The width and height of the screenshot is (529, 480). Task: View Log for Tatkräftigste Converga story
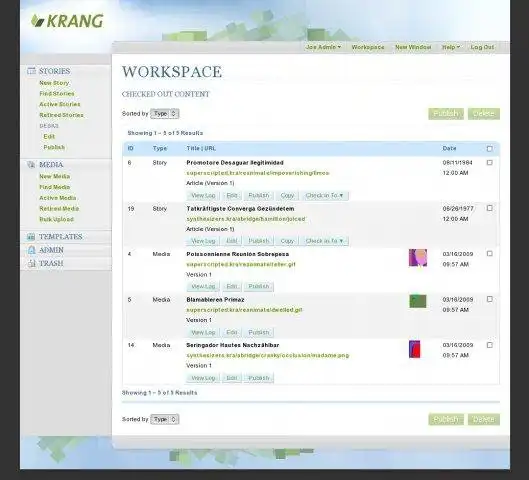pos(203,241)
